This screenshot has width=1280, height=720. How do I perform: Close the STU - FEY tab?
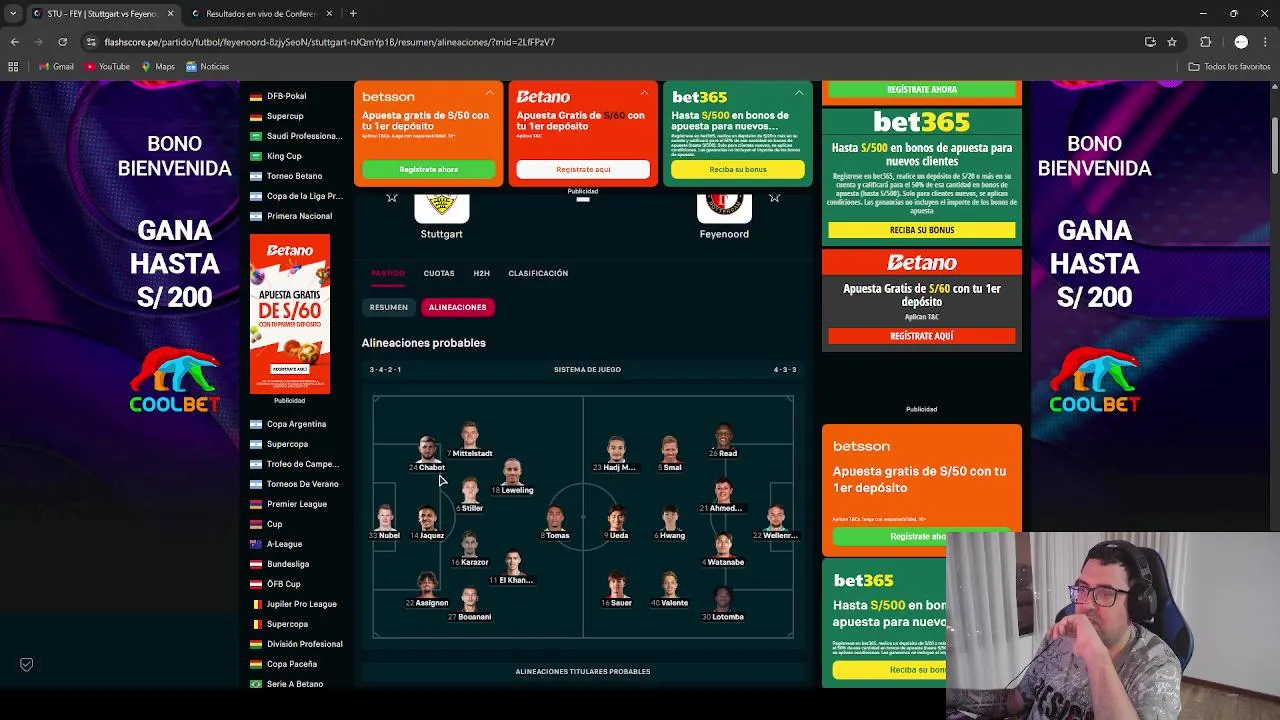(170, 14)
